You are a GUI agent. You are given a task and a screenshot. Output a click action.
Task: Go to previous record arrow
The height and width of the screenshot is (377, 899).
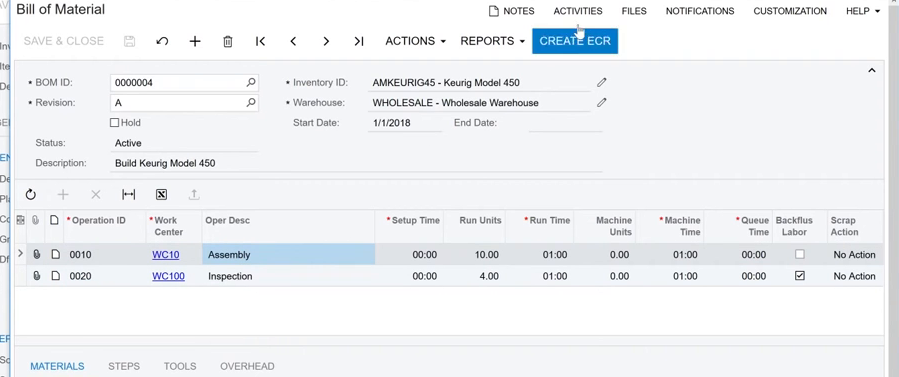pyautogui.click(x=293, y=41)
